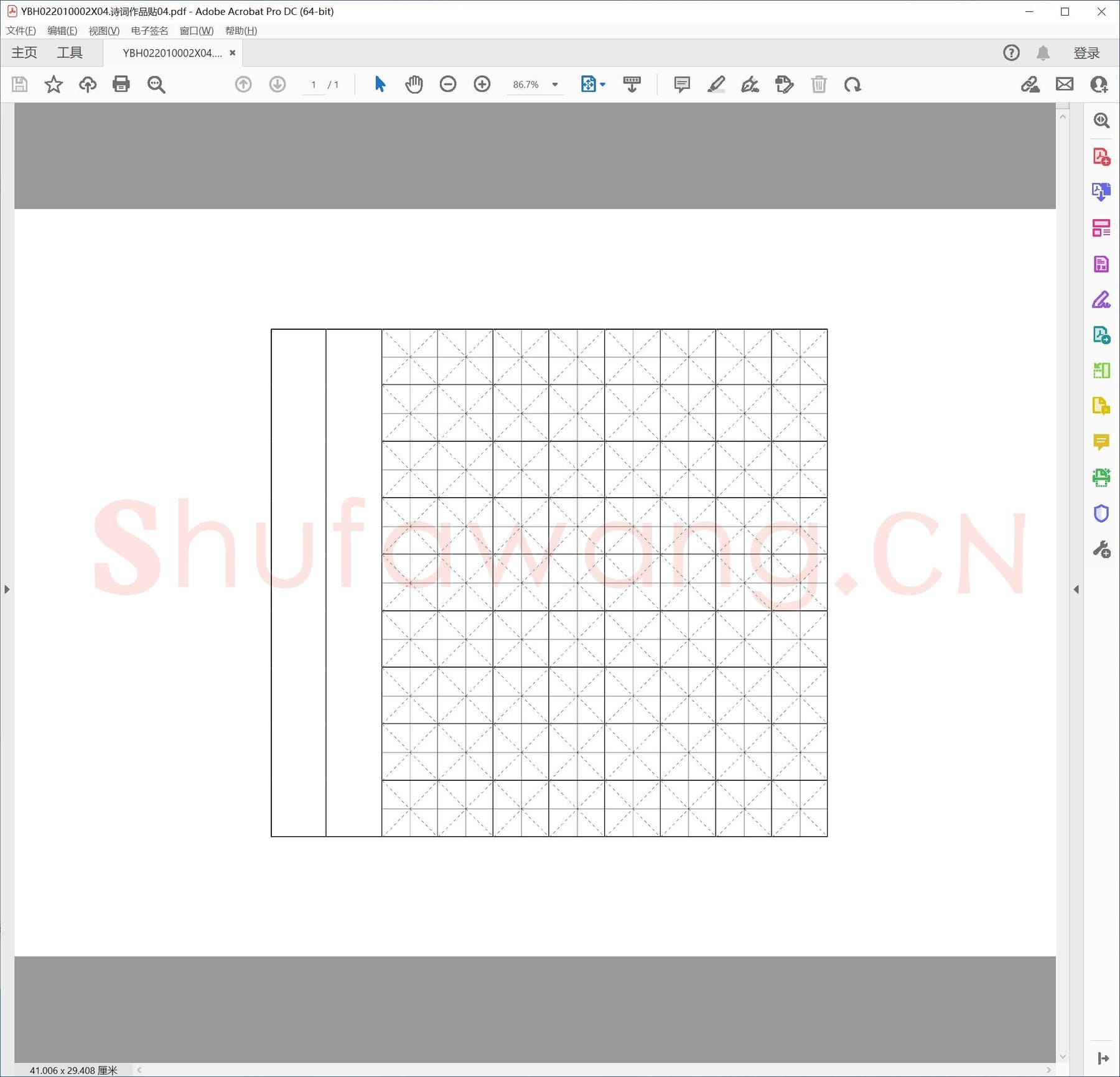Expand Fit page options dropdown arrow
The height and width of the screenshot is (1077, 1120).
tap(602, 85)
